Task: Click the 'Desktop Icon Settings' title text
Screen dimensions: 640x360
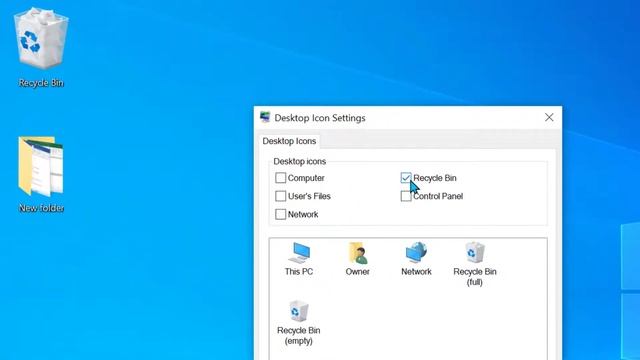Action: pos(320,118)
